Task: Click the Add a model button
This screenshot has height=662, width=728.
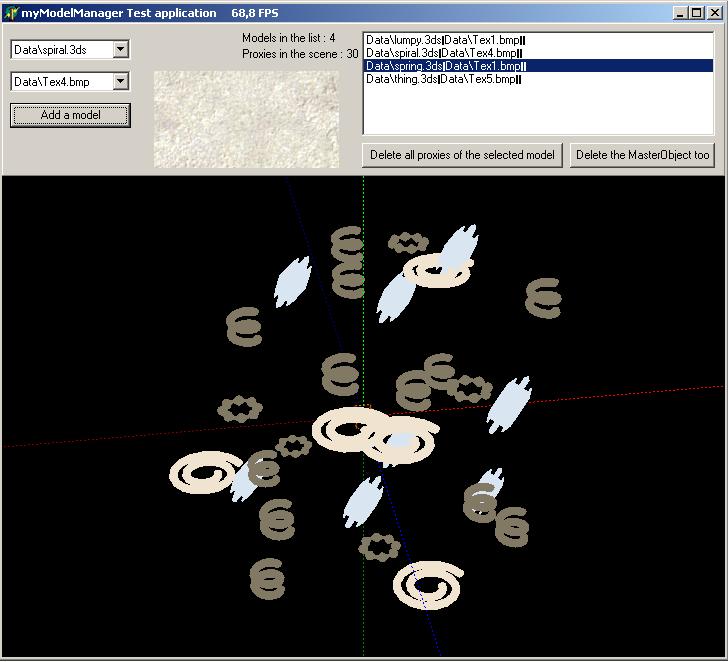Action: pos(70,115)
